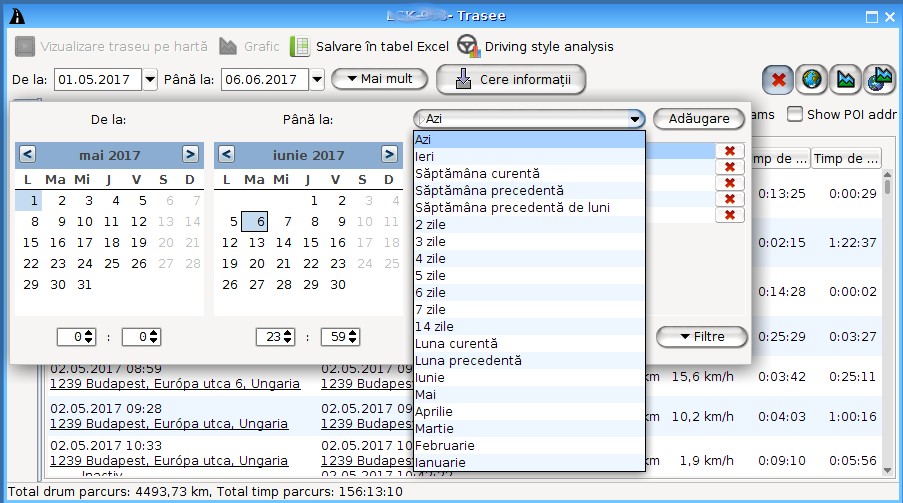Go to previous month in mai 2017 calendar

coord(27,155)
